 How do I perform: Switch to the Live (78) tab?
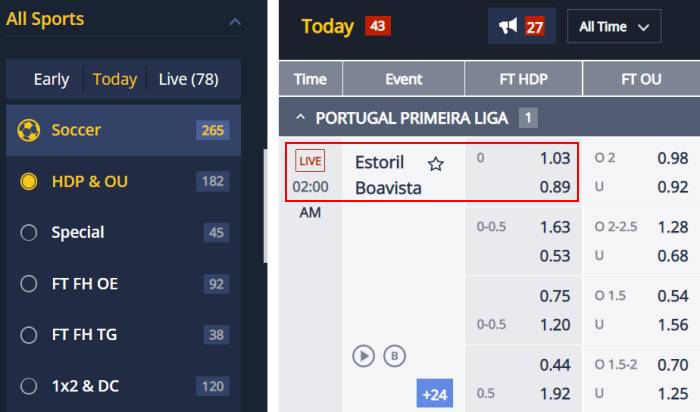tap(188, 79)
